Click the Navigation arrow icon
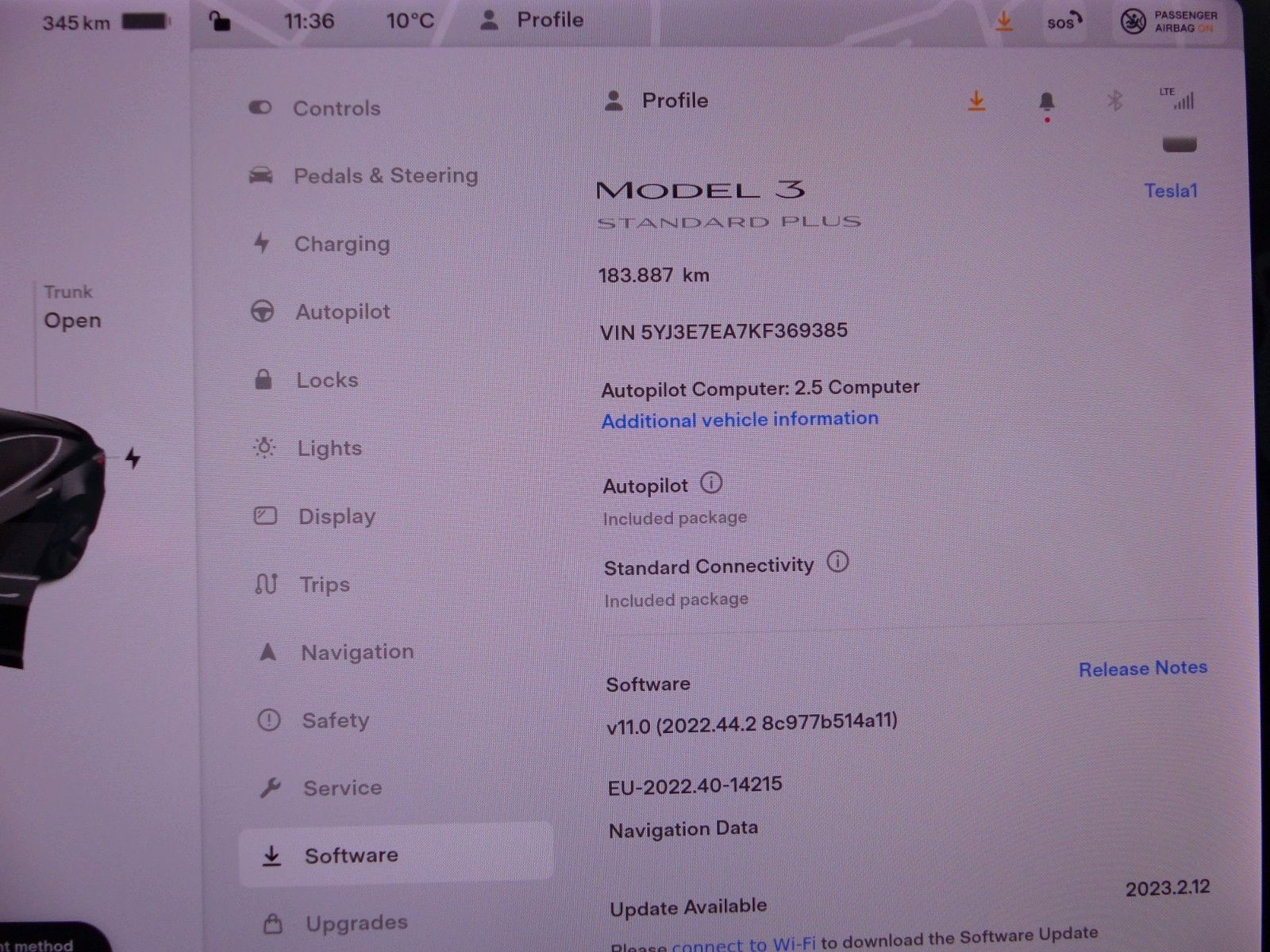 268,652
